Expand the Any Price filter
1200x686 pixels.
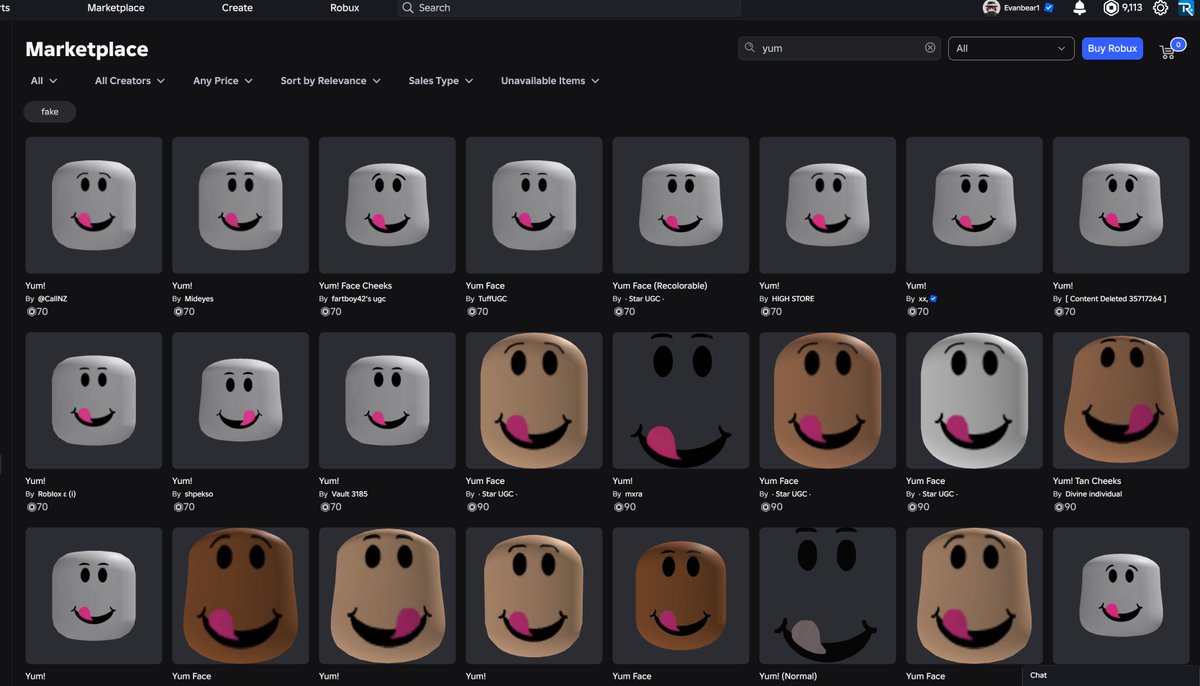click(x=222, y=81)
